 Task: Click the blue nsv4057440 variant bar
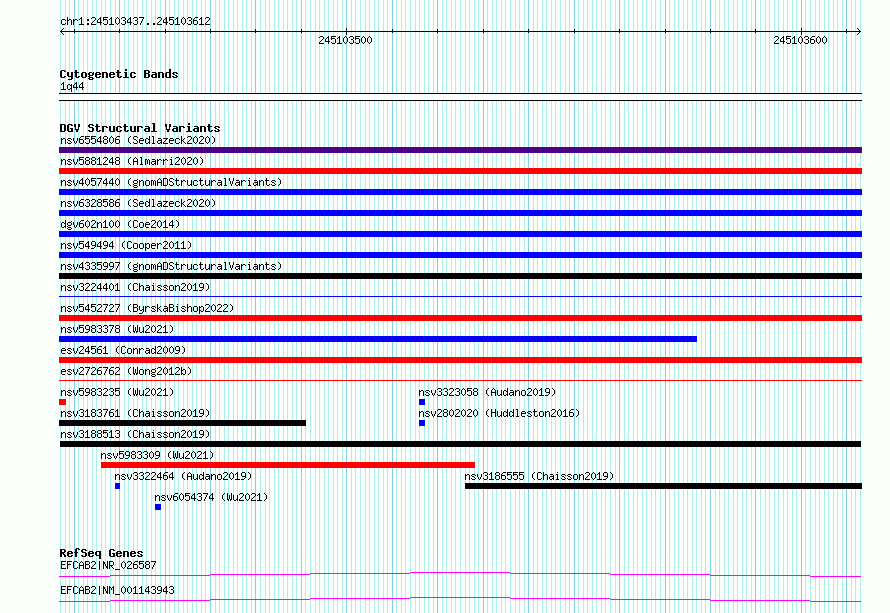click(x=460, y=192)
